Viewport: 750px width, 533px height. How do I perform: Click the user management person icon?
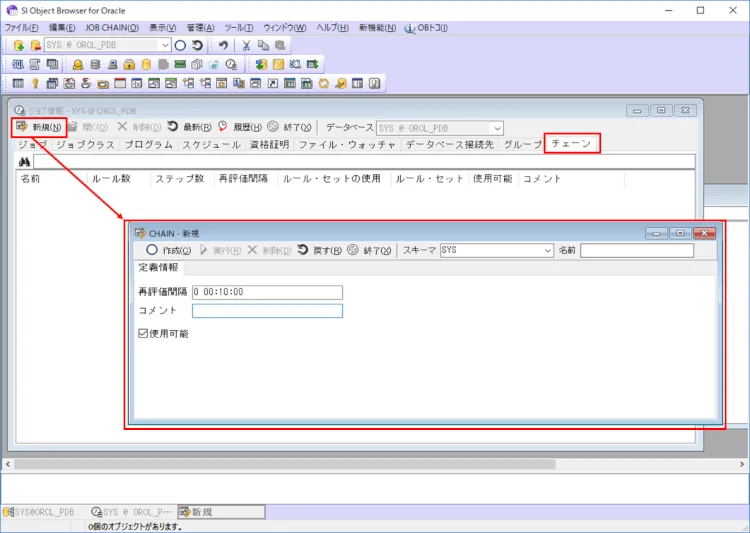[x=77, y=64]
